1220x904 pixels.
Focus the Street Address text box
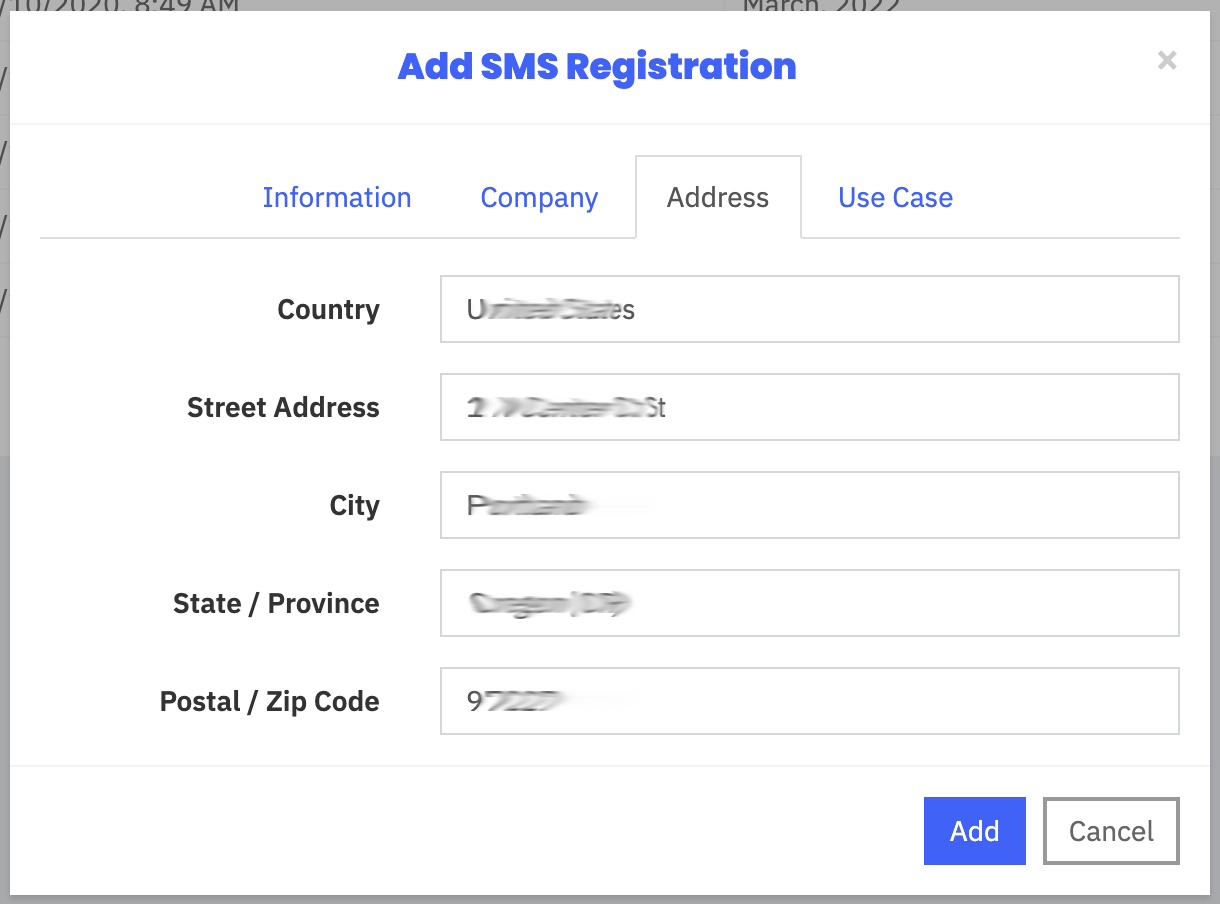coord(810,407)
